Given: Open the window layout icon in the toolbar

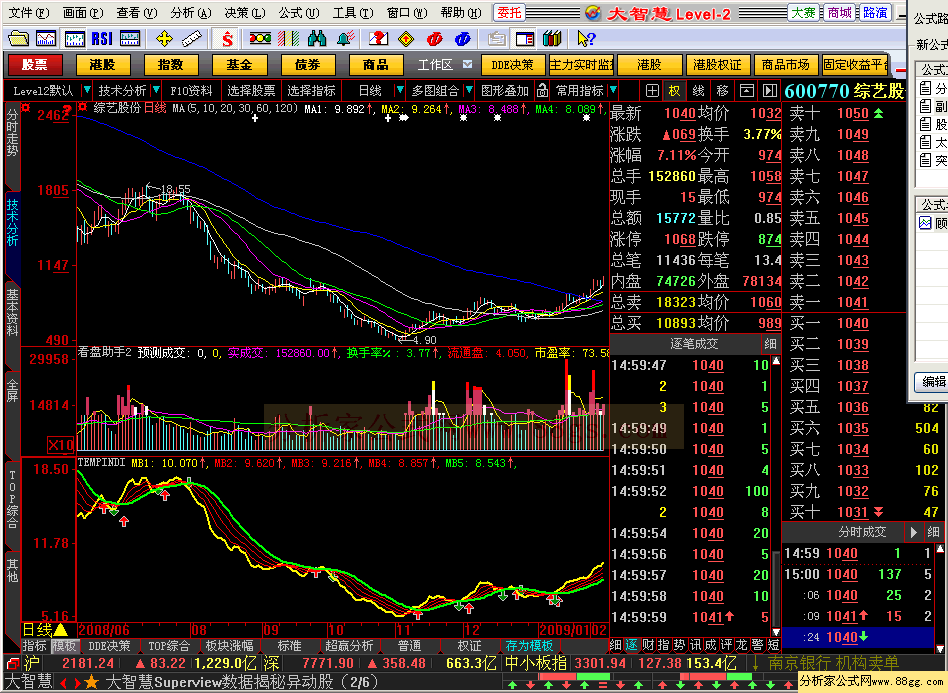Looking at the screenshot, I should [x=525, y=39].
